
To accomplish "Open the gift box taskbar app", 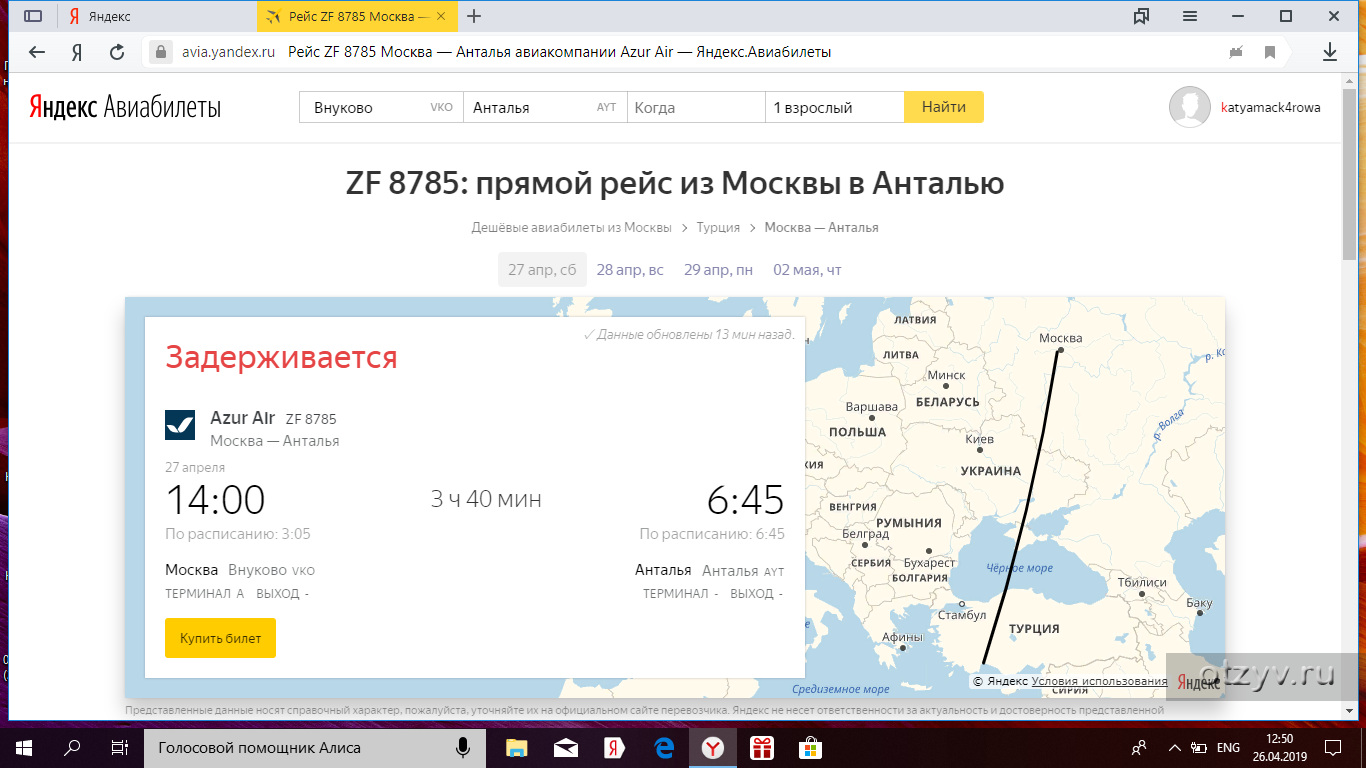I will [762, 747].
